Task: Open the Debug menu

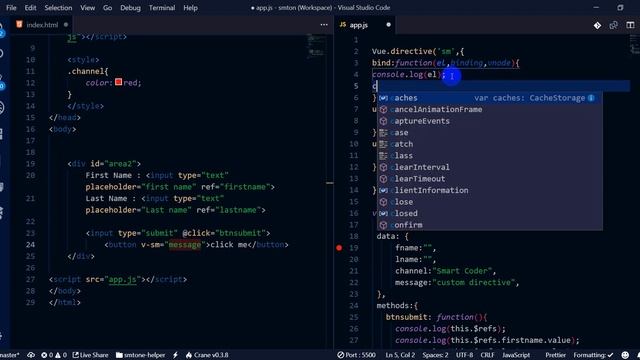Action: 130,8
